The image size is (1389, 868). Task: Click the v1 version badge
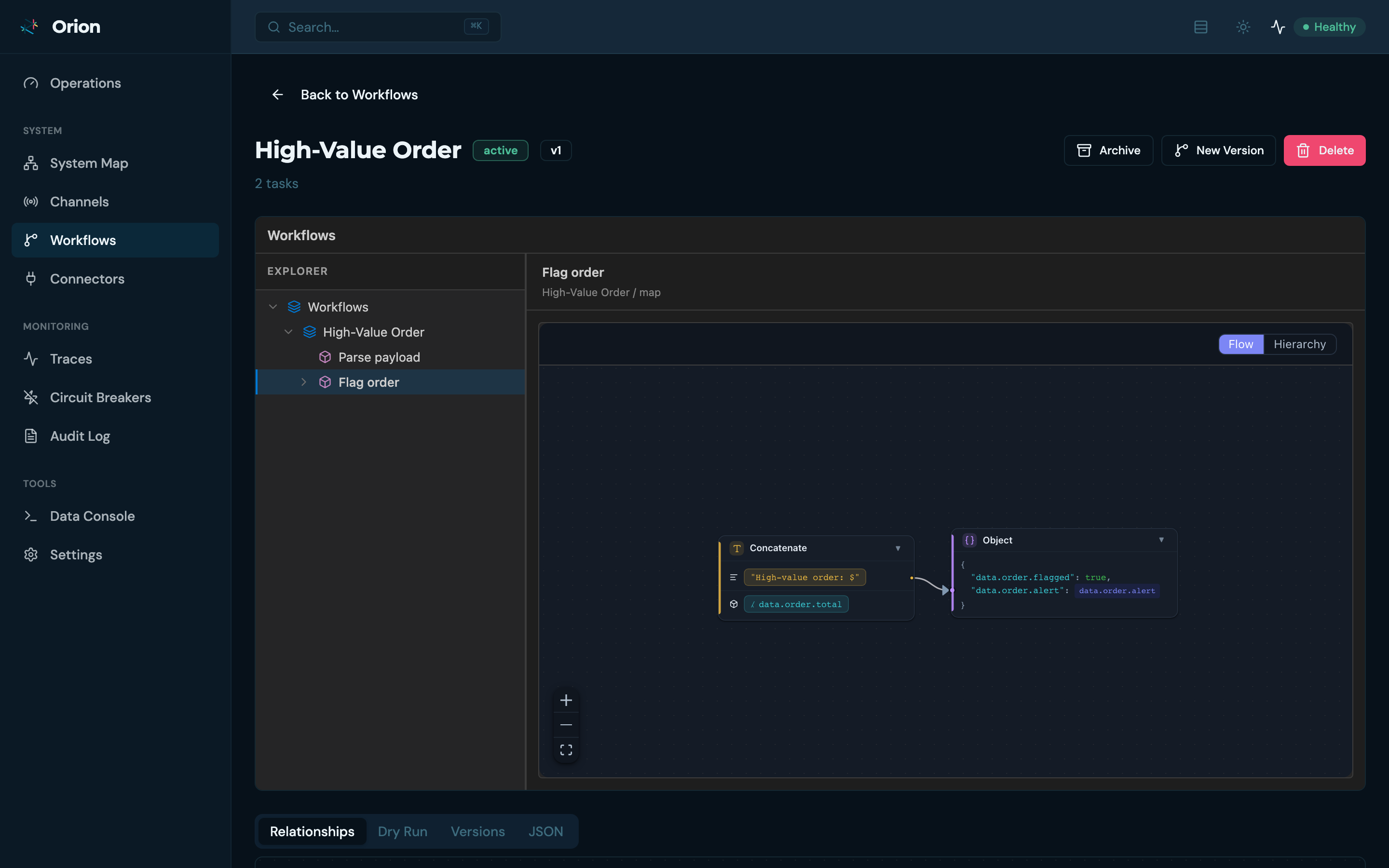tap(556, 150)
